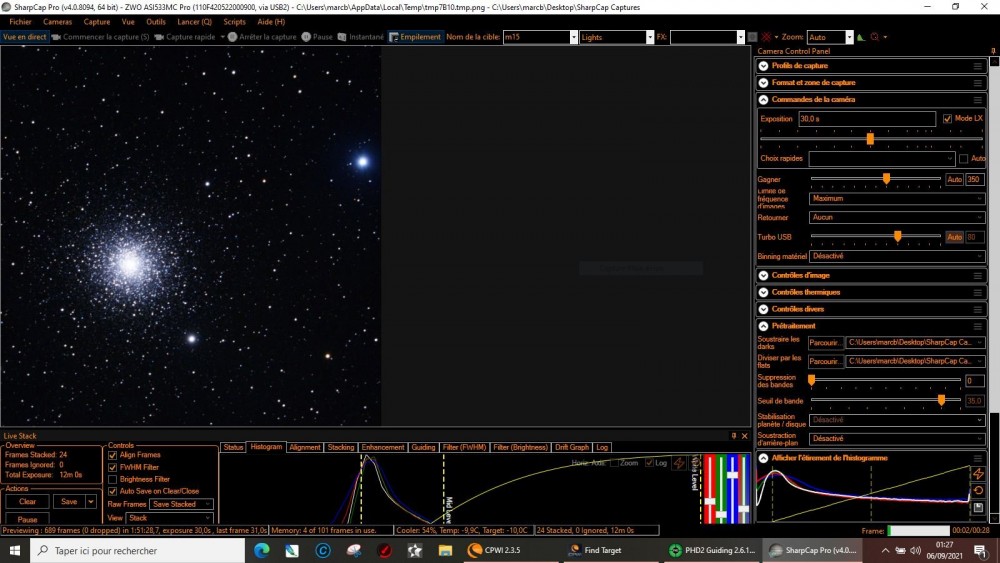The height and width of the screenshot is (563, 1000).
Task: Open the Profils de capture panel menu icon
Action: pos(977,66)
